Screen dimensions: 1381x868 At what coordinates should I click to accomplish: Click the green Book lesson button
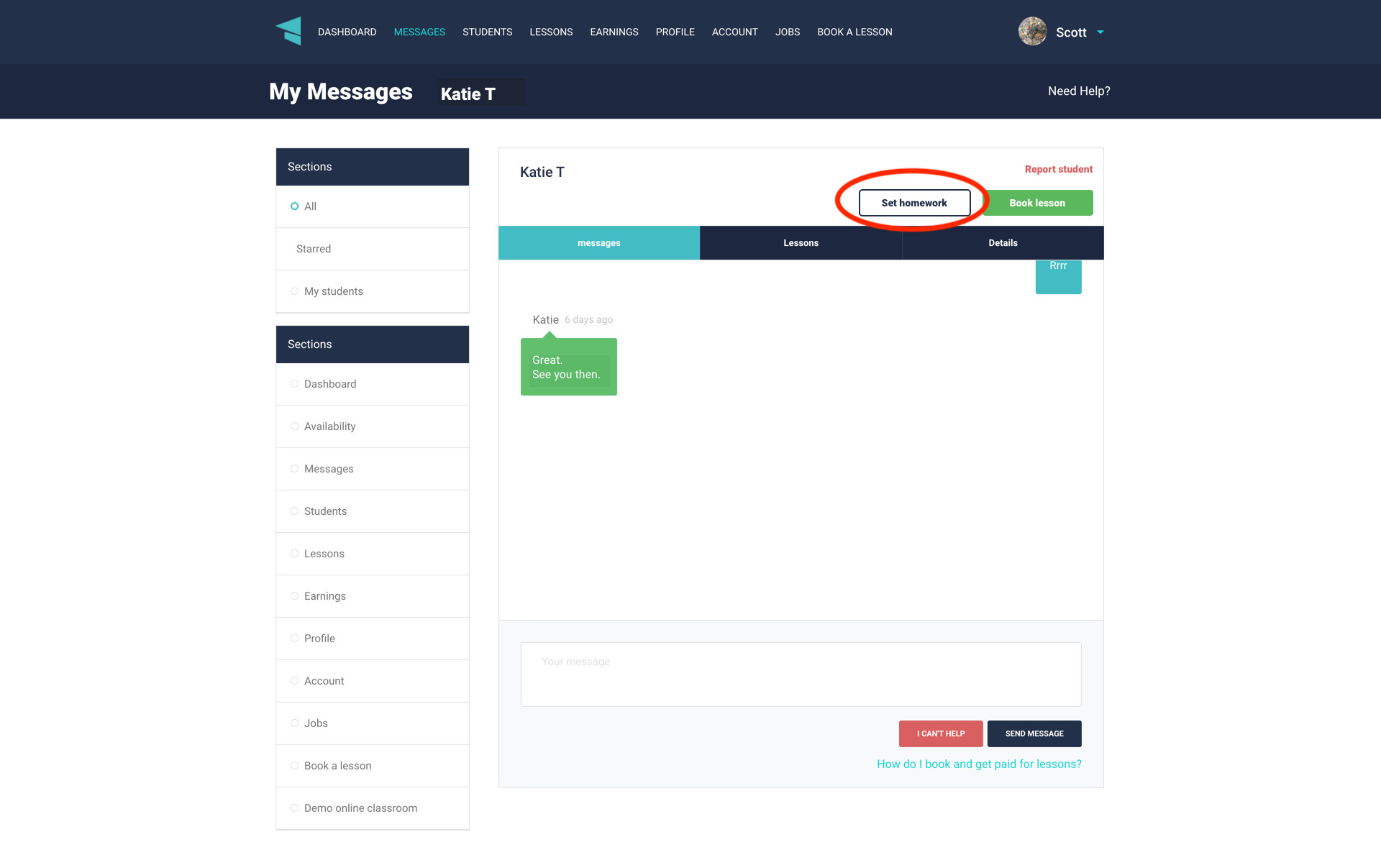point(1037,203)
